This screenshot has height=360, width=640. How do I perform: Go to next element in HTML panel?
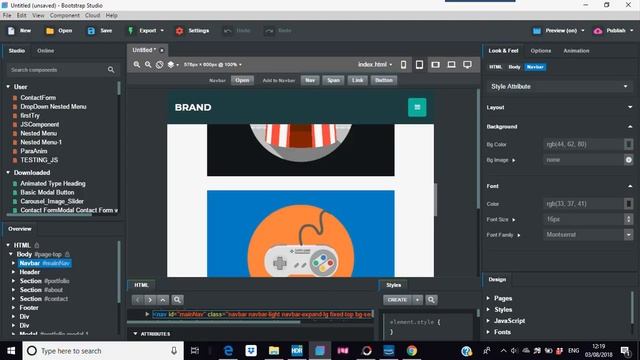pyautogui.click(x=150, y=300)
